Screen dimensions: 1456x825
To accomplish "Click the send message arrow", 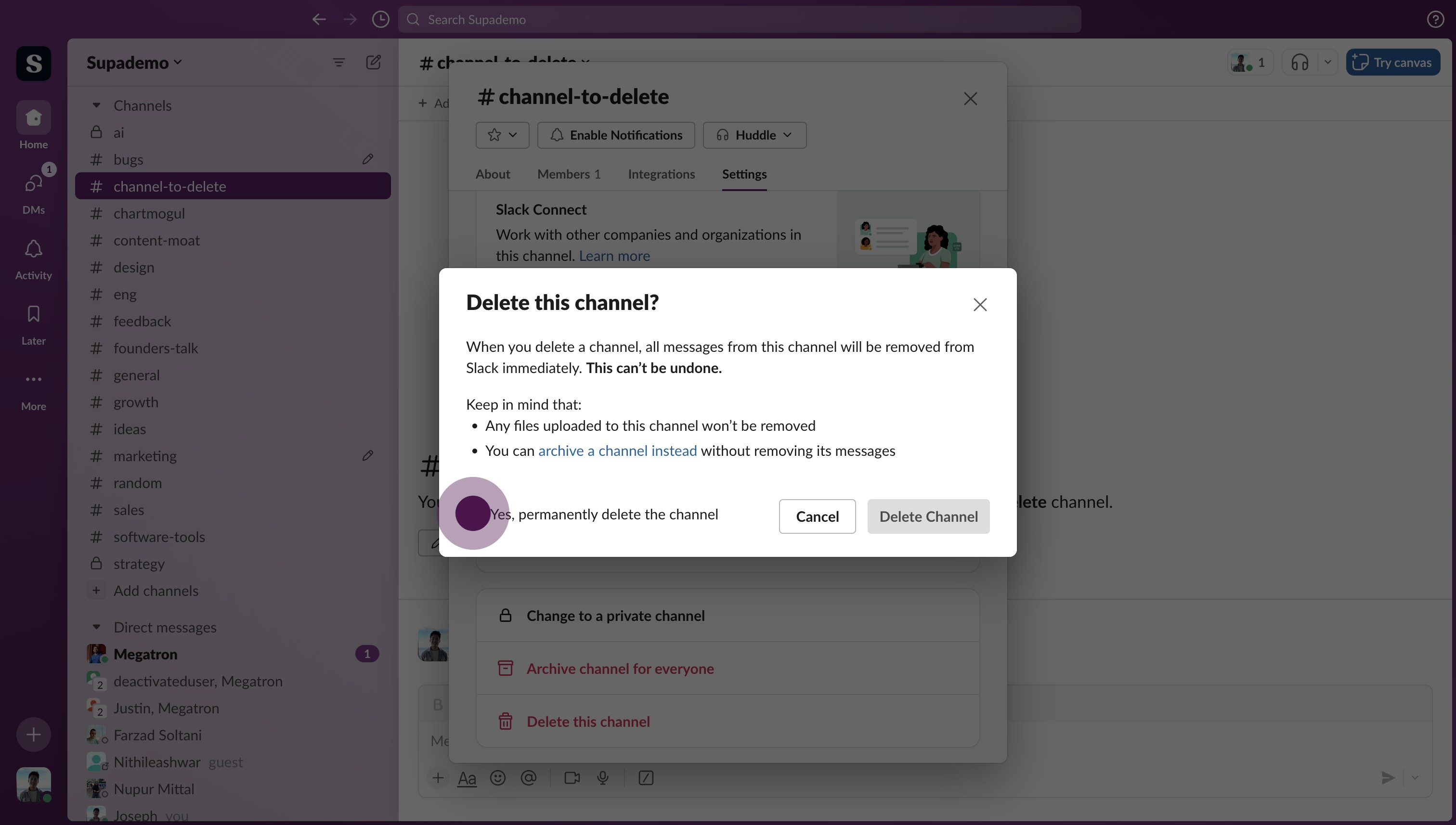I will pyautogui.click(x=1388, y=778).
